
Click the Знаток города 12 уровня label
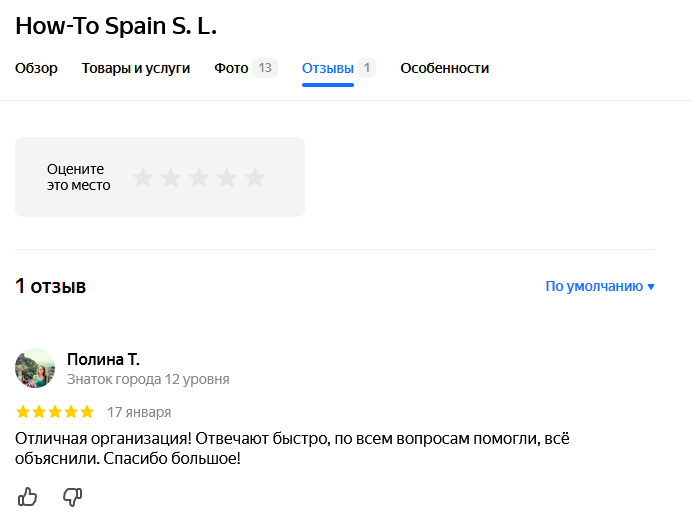pos(148,379)
